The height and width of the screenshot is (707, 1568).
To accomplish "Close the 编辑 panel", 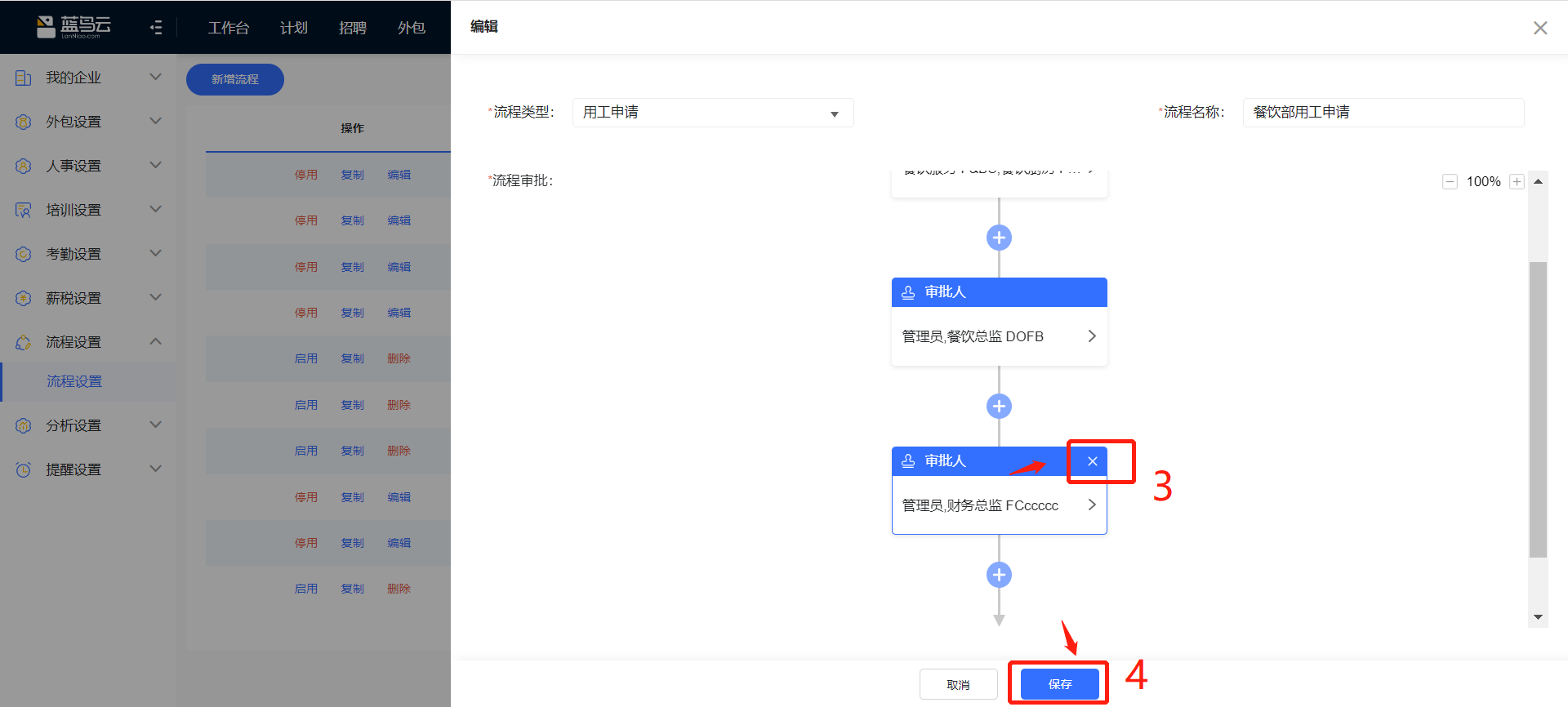I will 1540,28.
